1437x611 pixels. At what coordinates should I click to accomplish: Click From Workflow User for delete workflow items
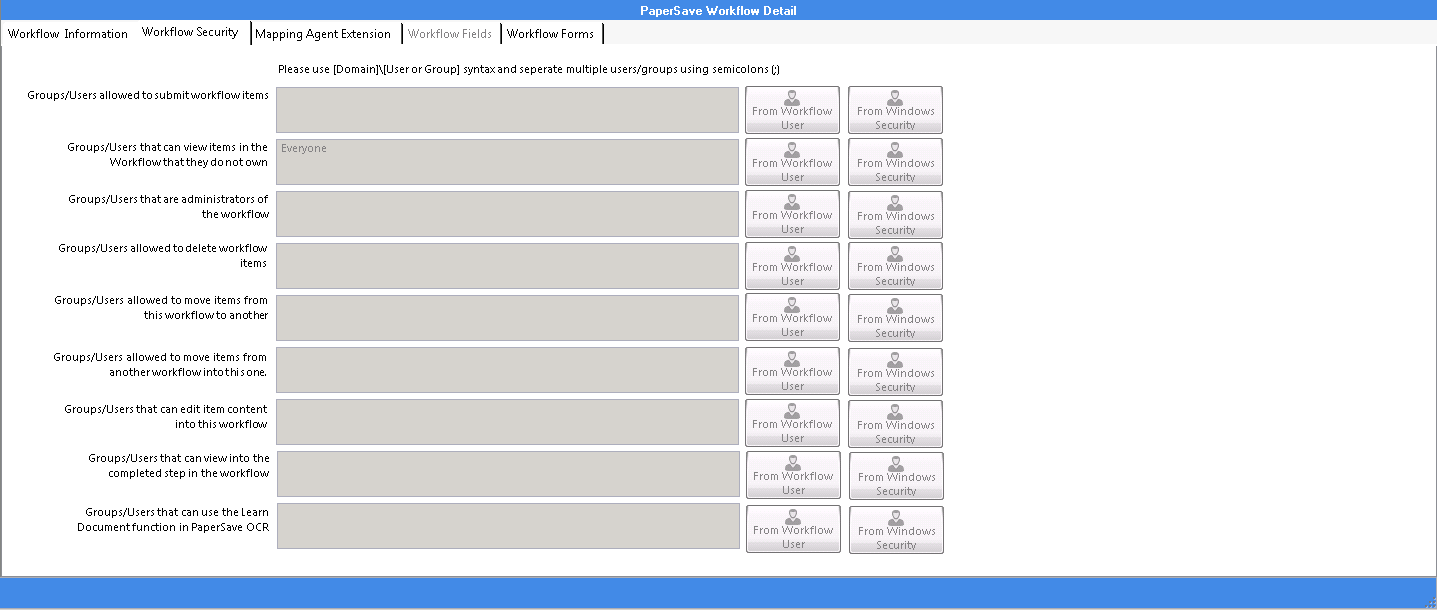[792, 266]
